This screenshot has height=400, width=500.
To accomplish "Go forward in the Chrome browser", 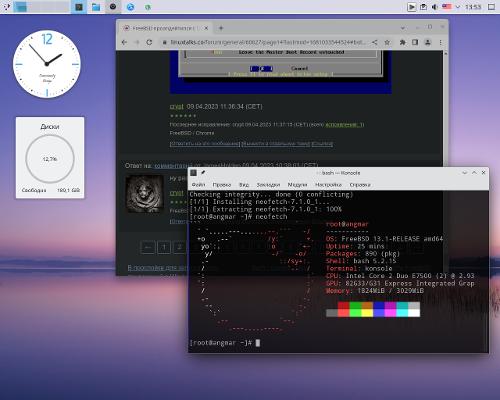I will (137, 42).
